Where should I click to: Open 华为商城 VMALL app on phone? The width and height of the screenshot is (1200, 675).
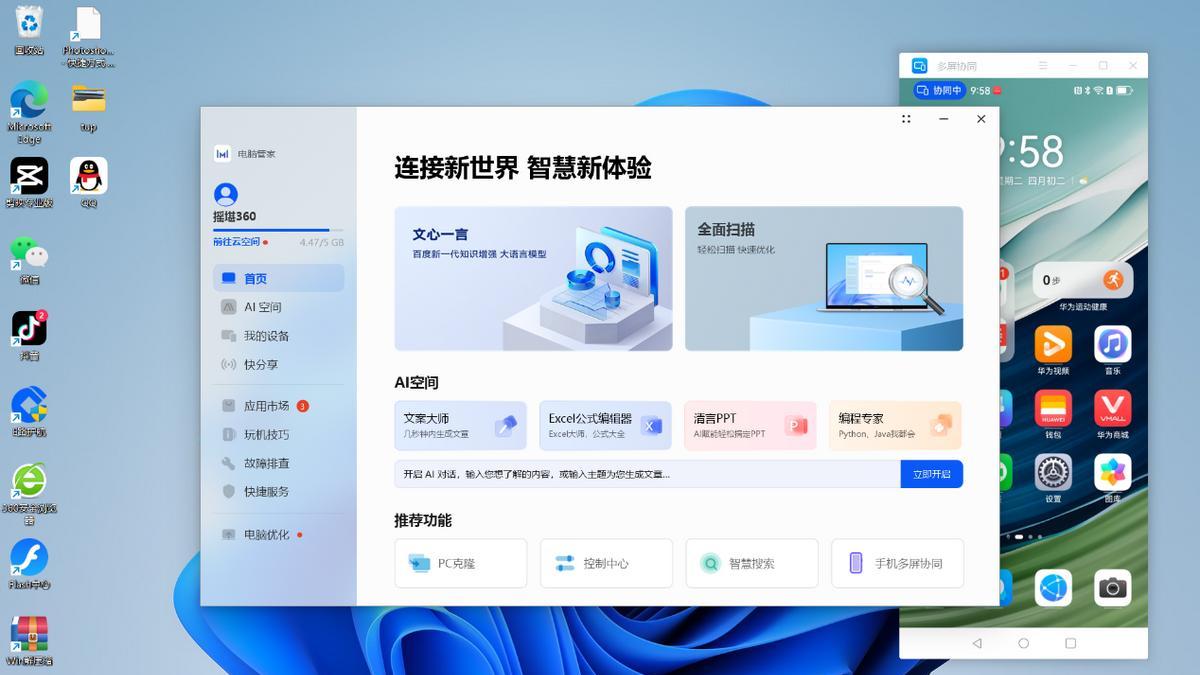point(1112,408)
